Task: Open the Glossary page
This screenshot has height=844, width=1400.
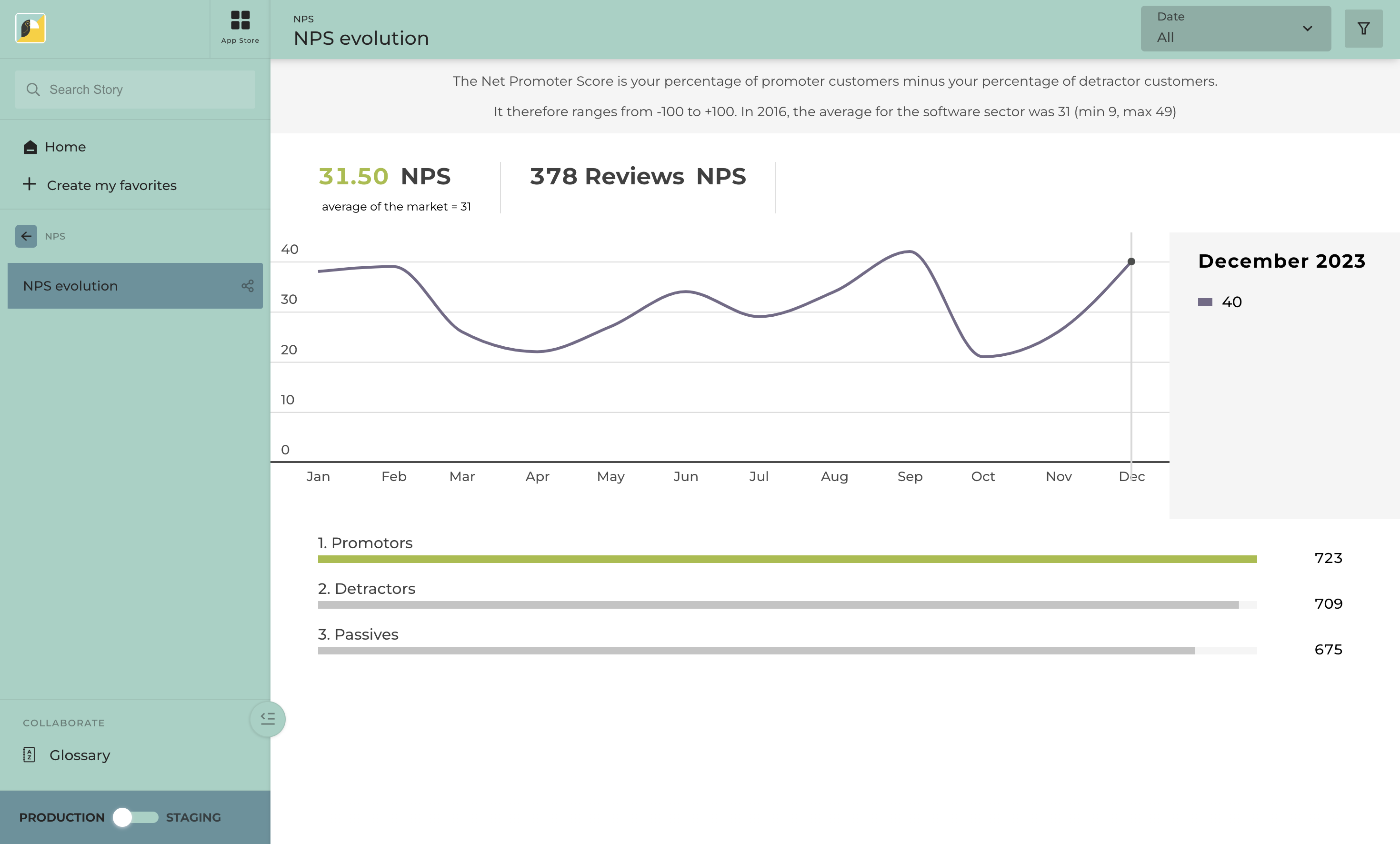Action: (x=80, y=755)
